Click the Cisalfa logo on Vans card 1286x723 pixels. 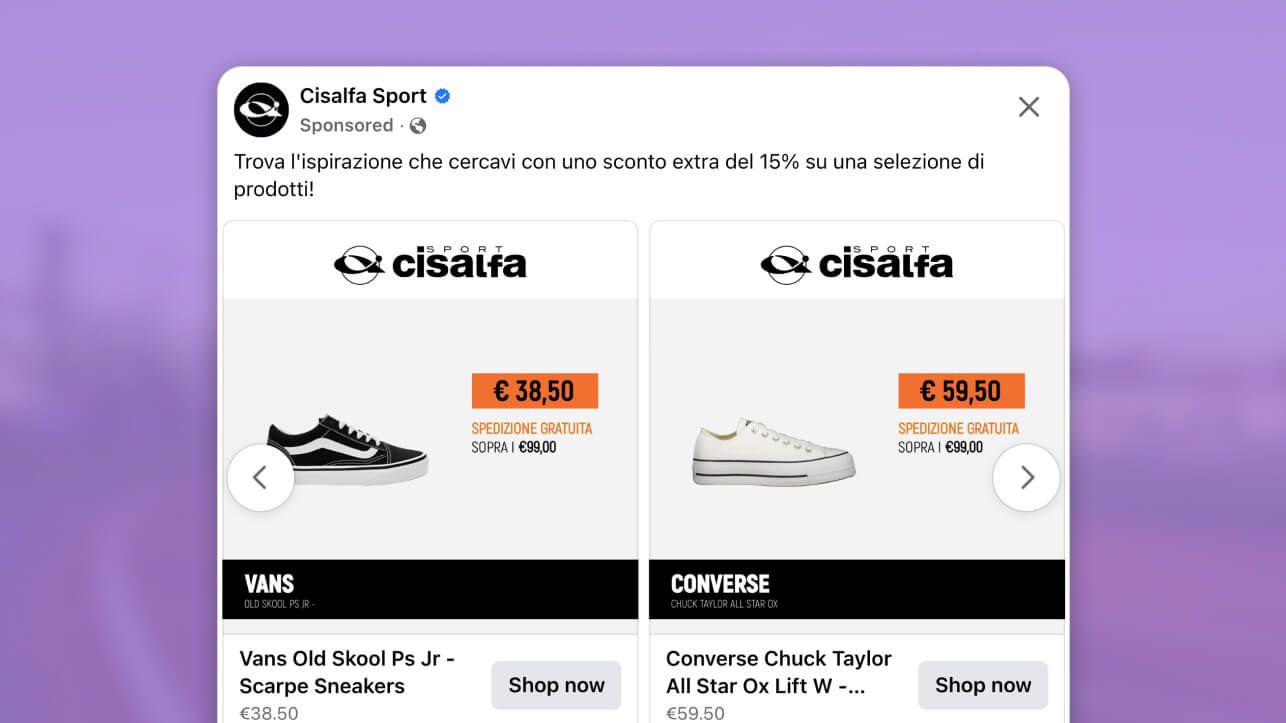click(430, 264)
